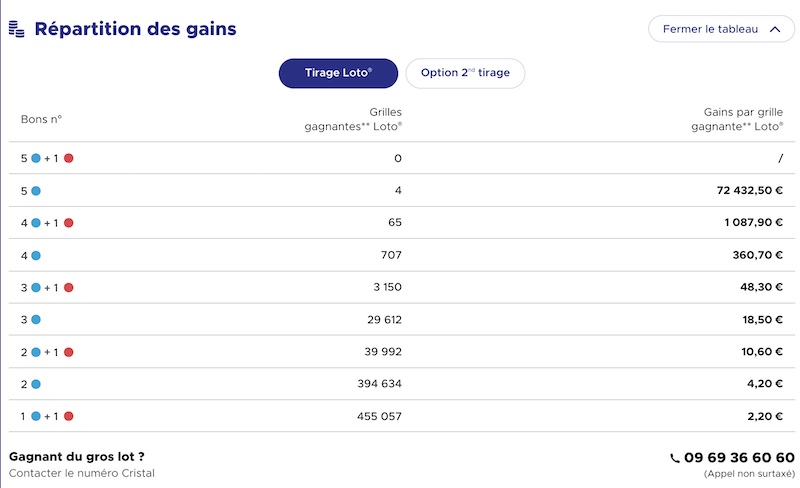Call the number 09 69 36 60 60

pos(739,457)
